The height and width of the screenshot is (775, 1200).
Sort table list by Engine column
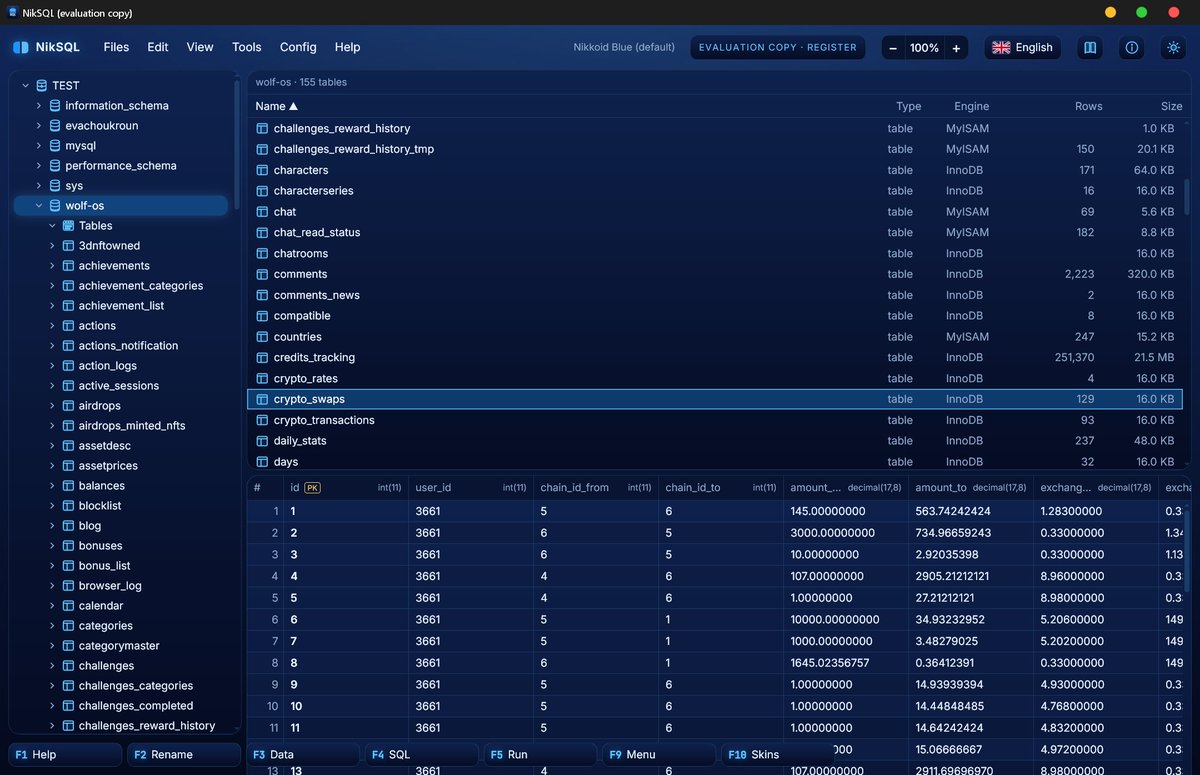[x=971, y=106]
